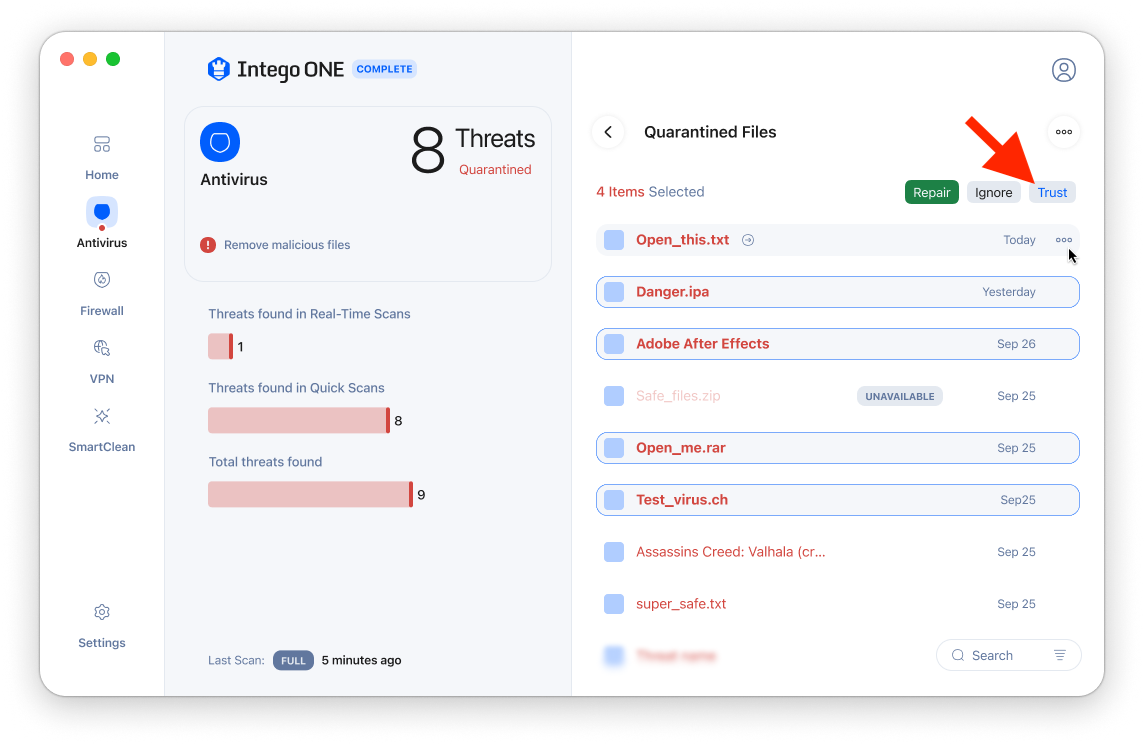
Task: Select the Danger.ipa file name
Action: coord(673,292)
